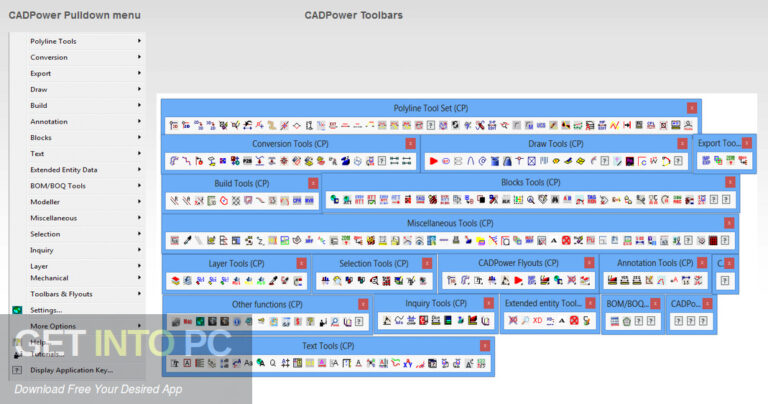
Task: Click the brush icon in Miscellaneous Tools
Action: coord(187,240)
